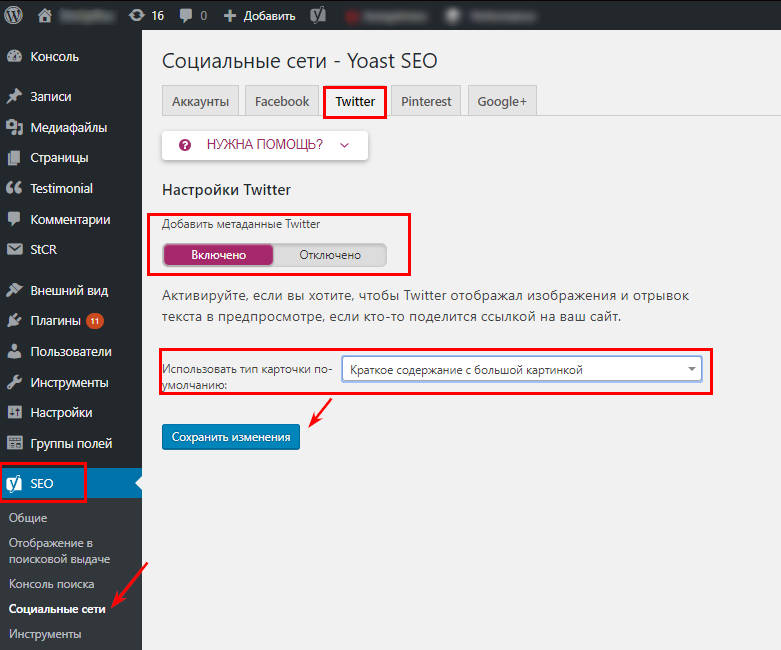This screenshot has width=781, height=650.
Task: Click the Плагины plug icon
Action: [14, 320]
